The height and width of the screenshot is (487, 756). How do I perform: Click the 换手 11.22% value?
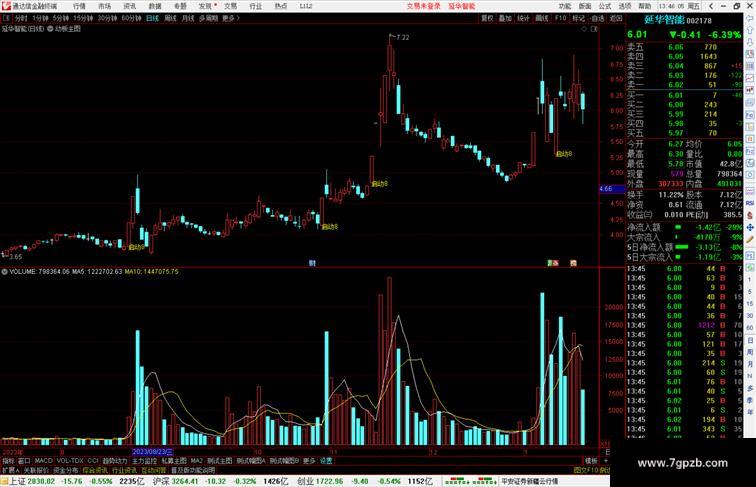pos(671,195)
